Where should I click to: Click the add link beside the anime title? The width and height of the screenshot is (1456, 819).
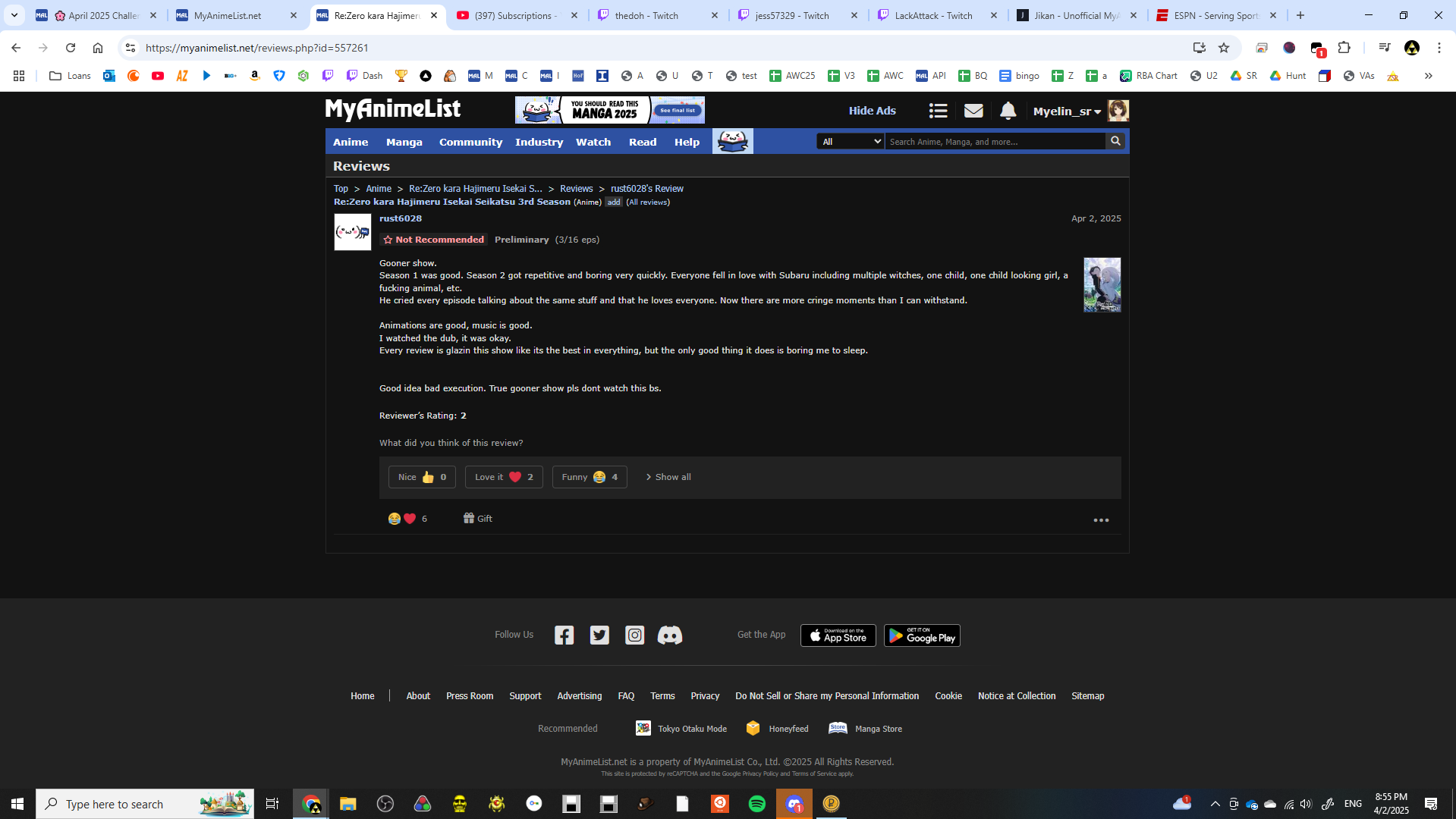[614, 202]
